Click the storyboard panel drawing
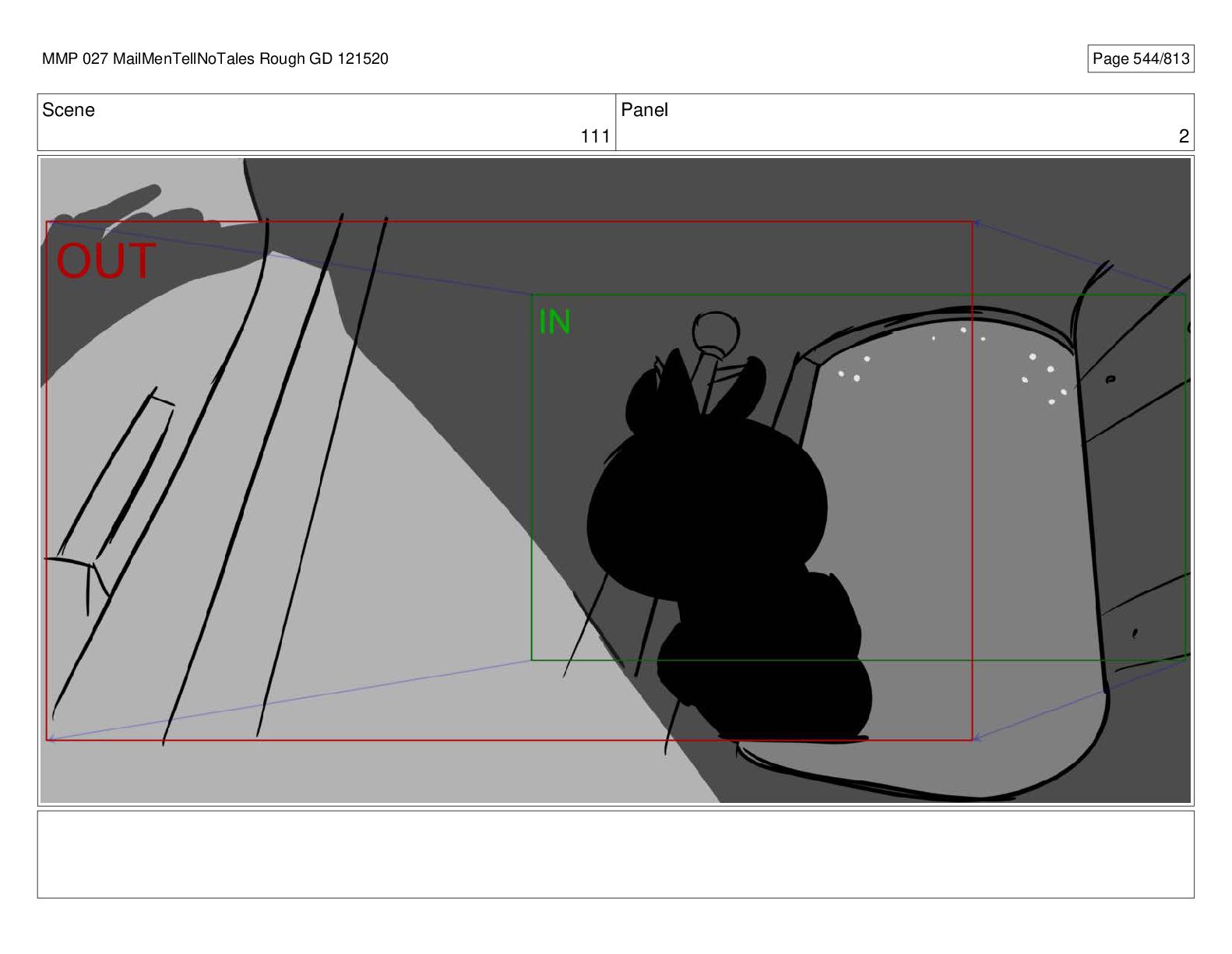The height and width of the screenshot is (954, 1232). coord(615,480)
